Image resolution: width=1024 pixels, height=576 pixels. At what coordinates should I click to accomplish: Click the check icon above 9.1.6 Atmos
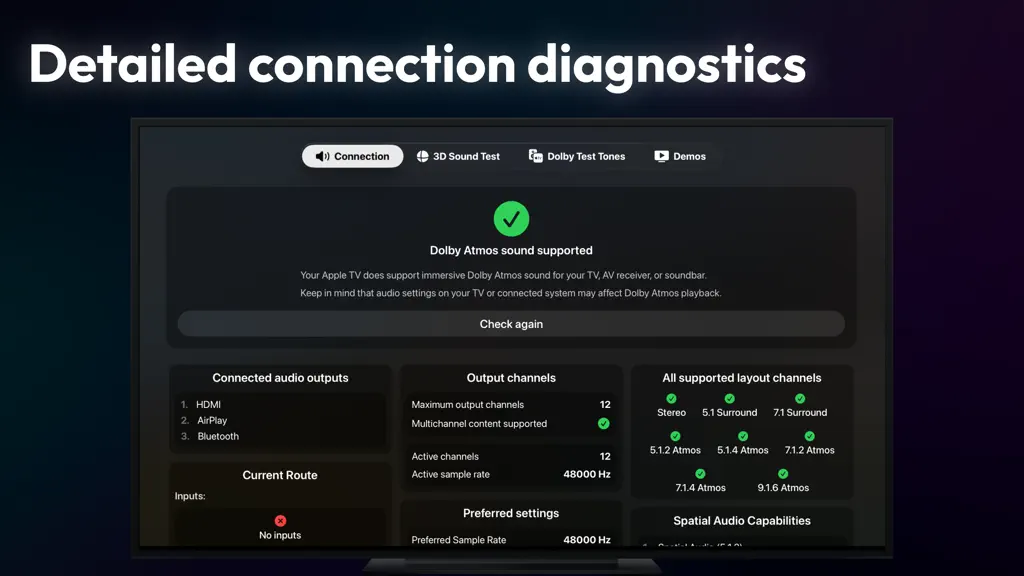click(x=783, y=473)
